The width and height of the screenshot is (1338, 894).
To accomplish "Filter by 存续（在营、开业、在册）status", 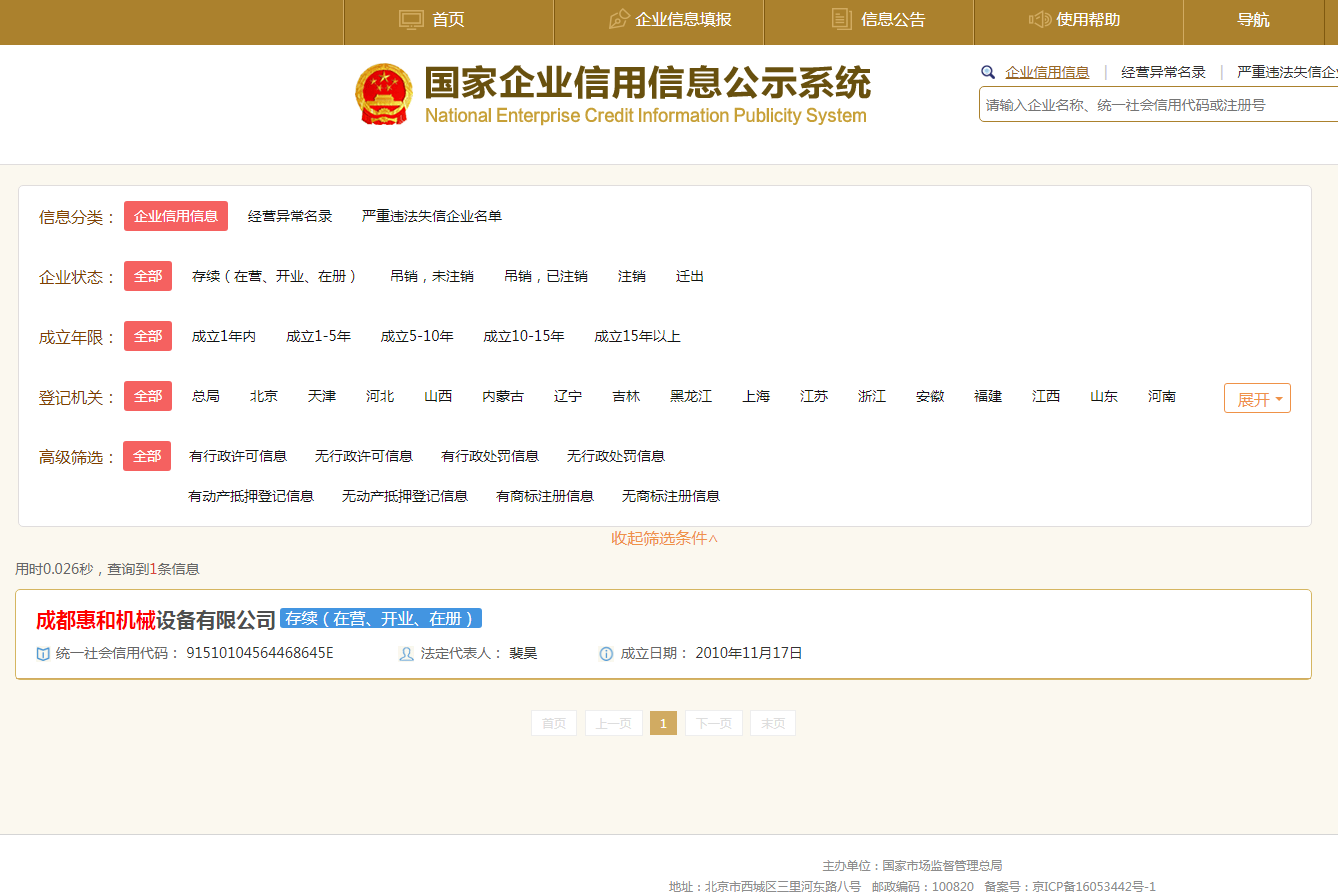I will (275, 276).
